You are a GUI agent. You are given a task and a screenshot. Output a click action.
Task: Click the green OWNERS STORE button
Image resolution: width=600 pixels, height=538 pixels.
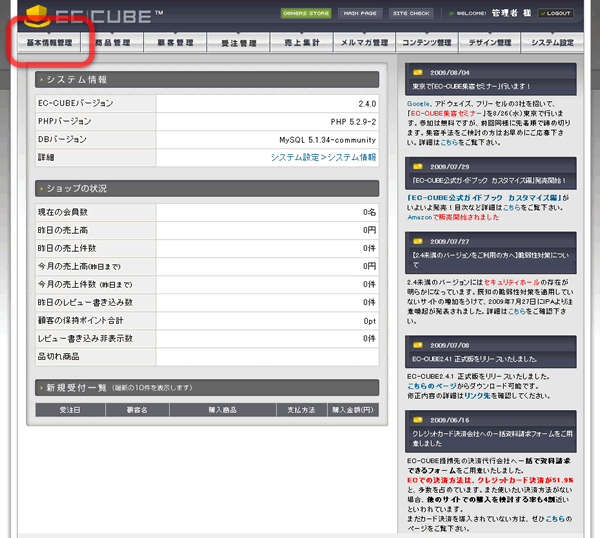tap(306, 13)
